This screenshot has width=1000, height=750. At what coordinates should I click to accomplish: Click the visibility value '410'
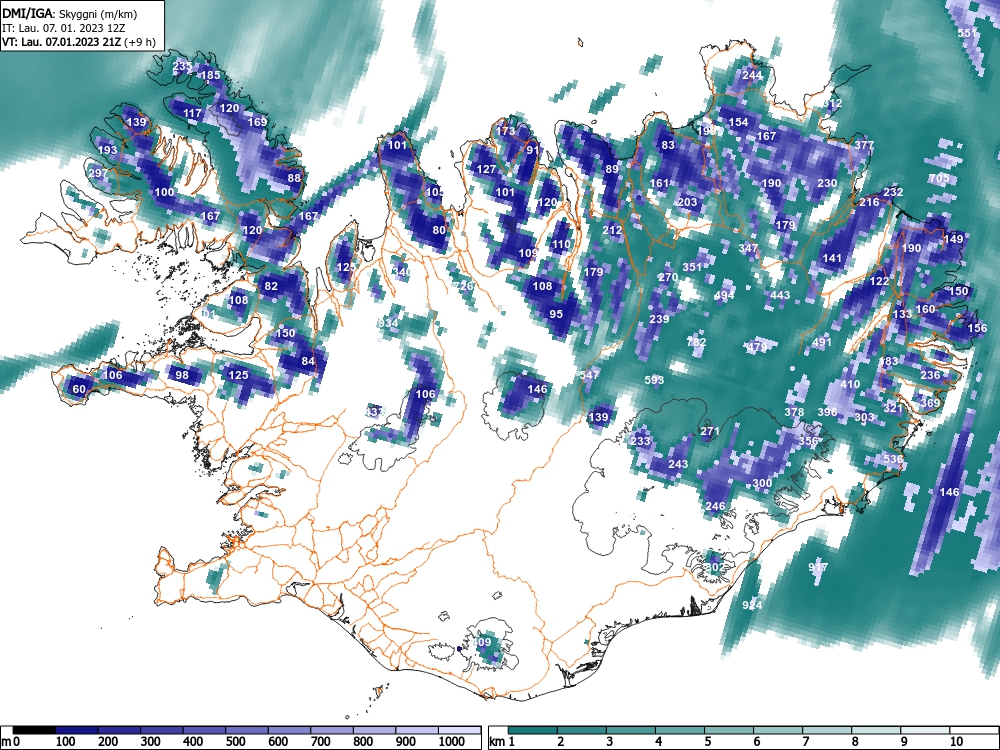click(x=850, y=385)
